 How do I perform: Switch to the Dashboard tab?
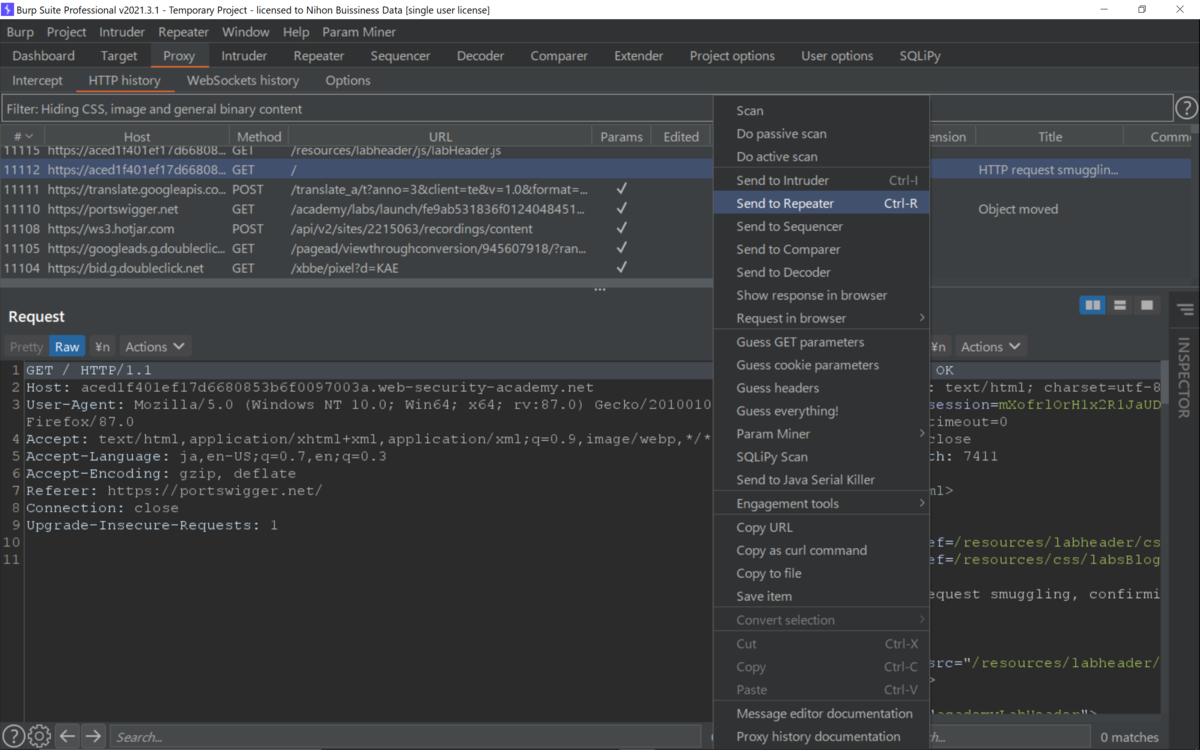pos(44,56)
